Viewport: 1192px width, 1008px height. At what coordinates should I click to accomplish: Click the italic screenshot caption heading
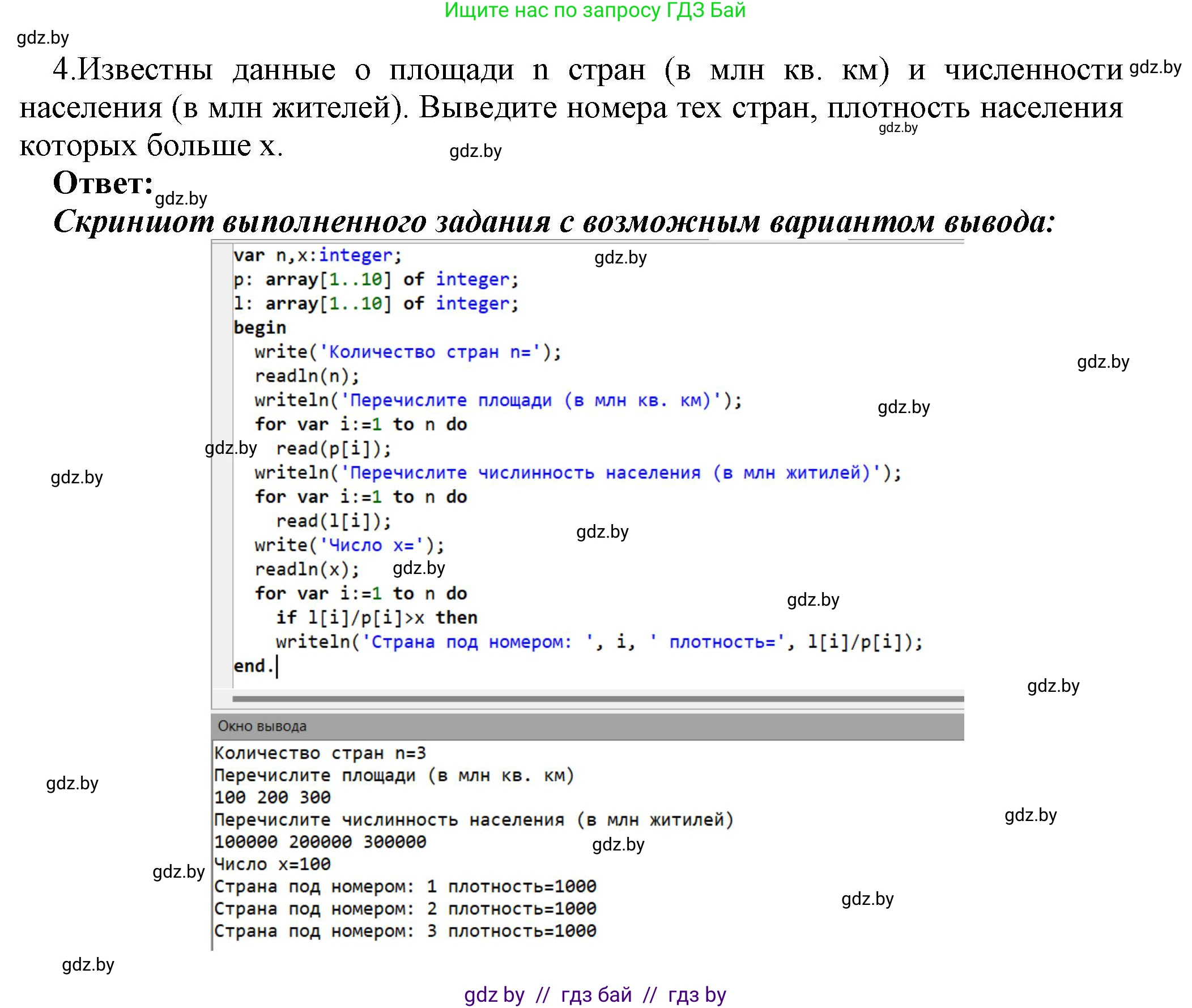pyautogui.click(x=557, y=223)
